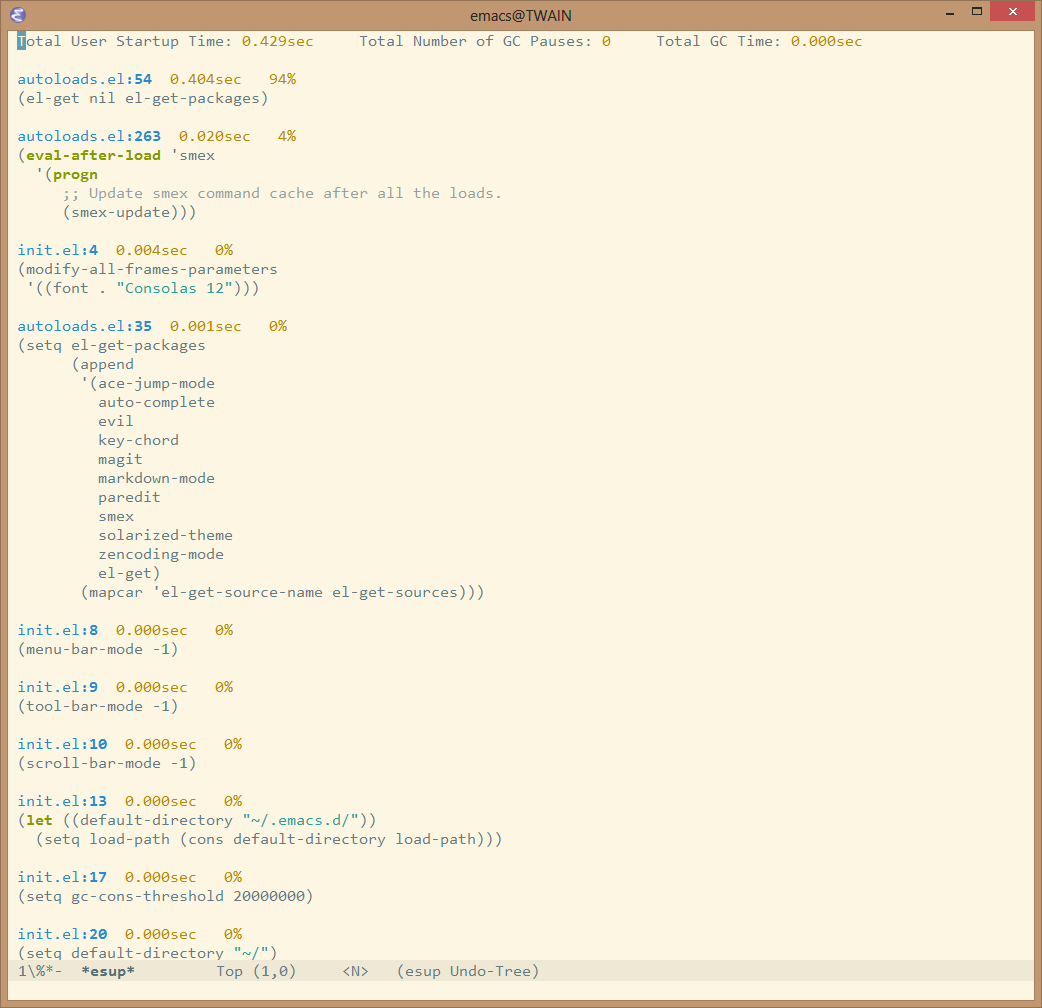Open the init.el:13 link

62,801
